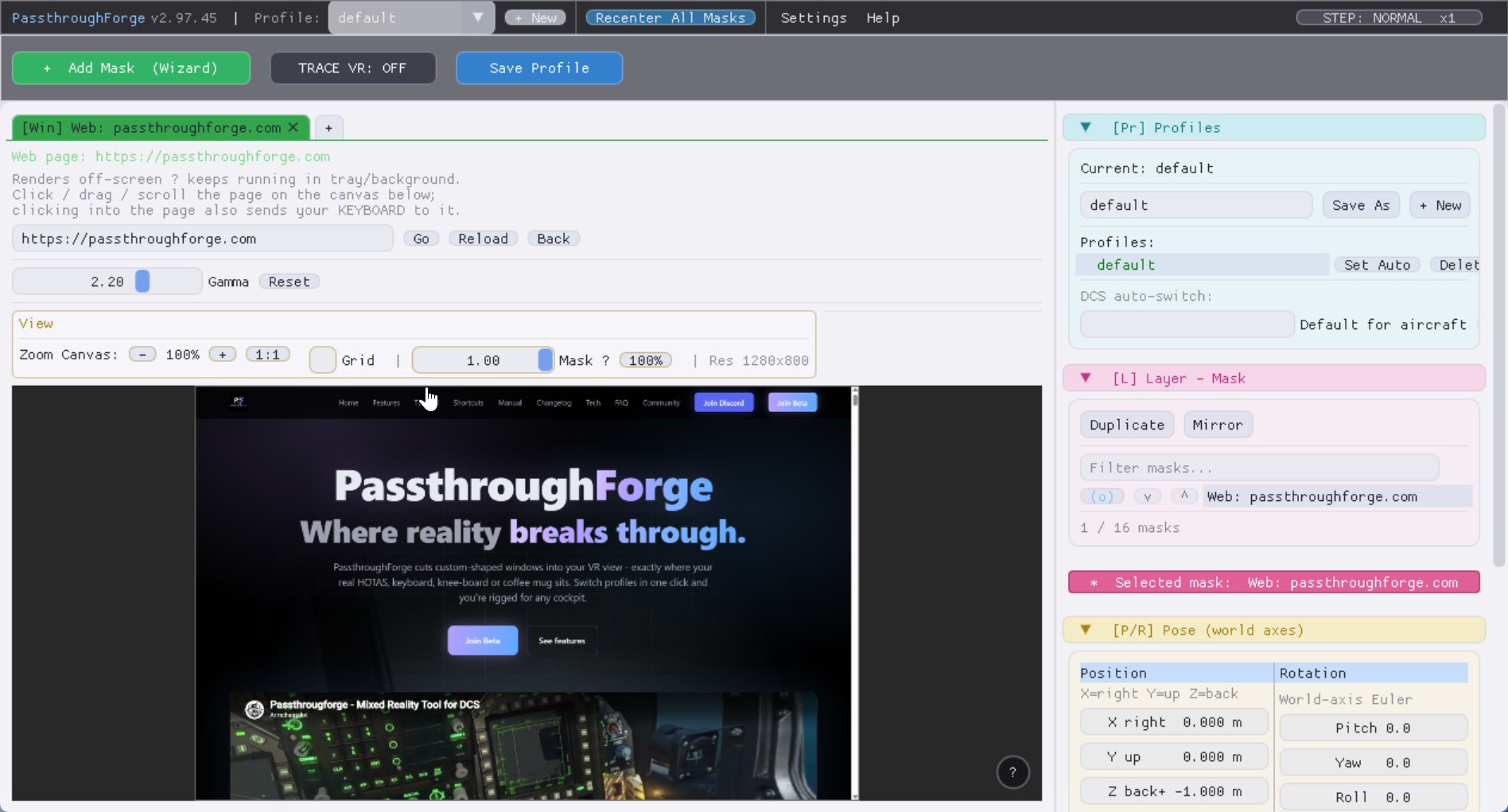Click the site logo in embedded web page

(238, 402)
